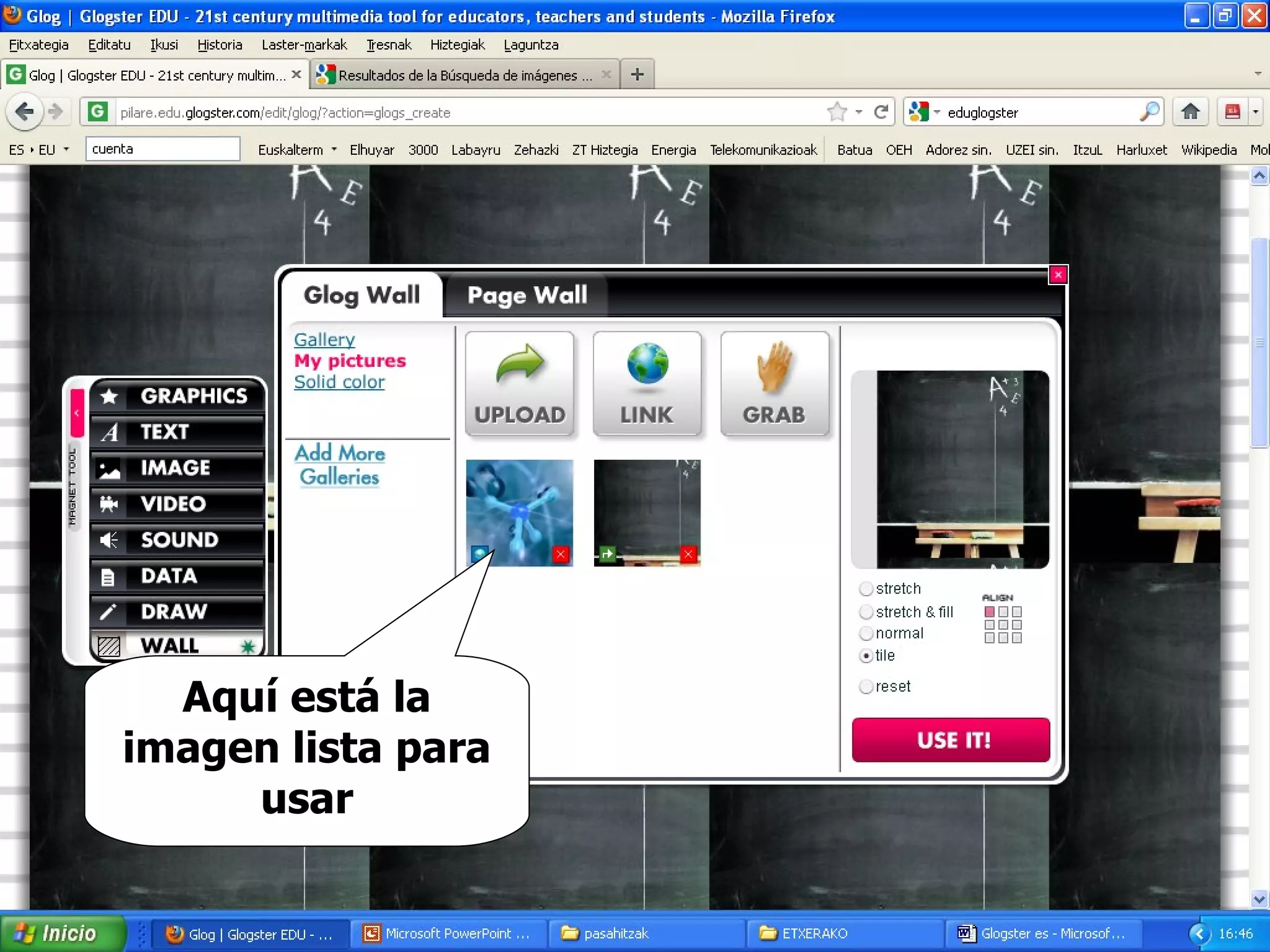Open the Historia menu

220,45
